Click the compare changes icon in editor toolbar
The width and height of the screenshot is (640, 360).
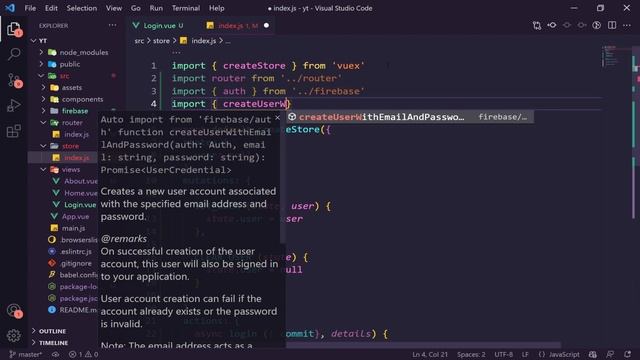point(537,25)
